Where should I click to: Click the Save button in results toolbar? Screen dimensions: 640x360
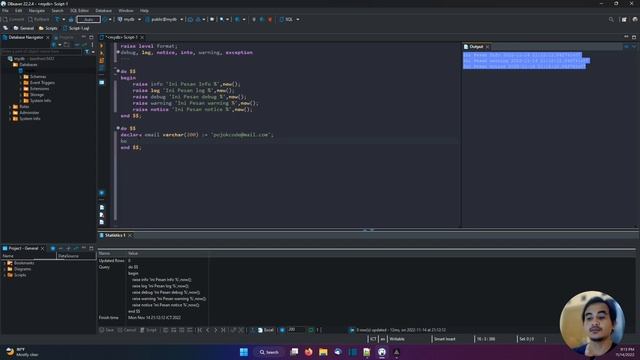(x=107, y=330)
